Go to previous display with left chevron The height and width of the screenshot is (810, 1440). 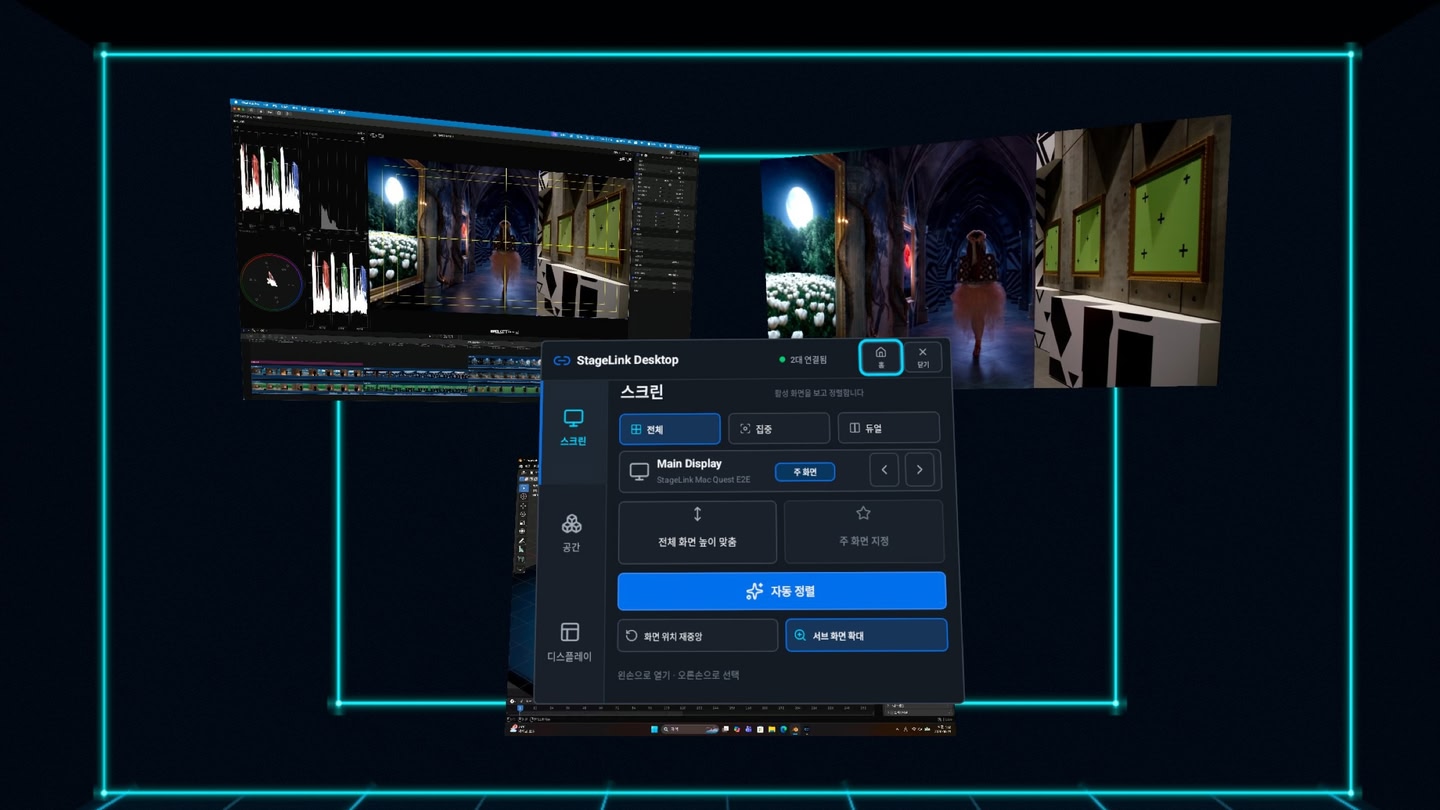[884, 470]
